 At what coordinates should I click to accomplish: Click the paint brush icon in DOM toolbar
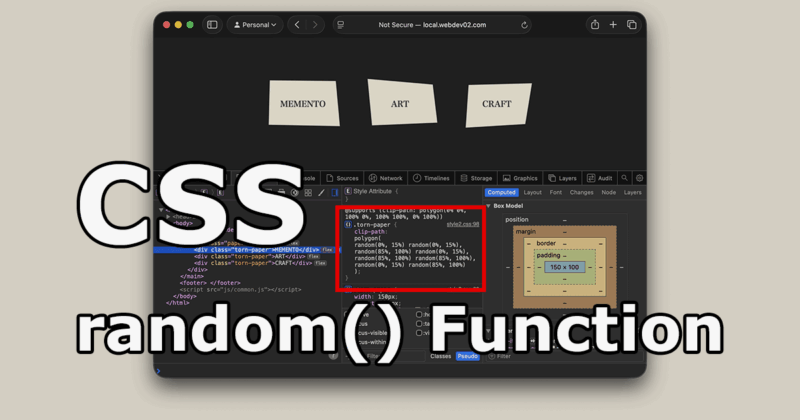[321, 192]
